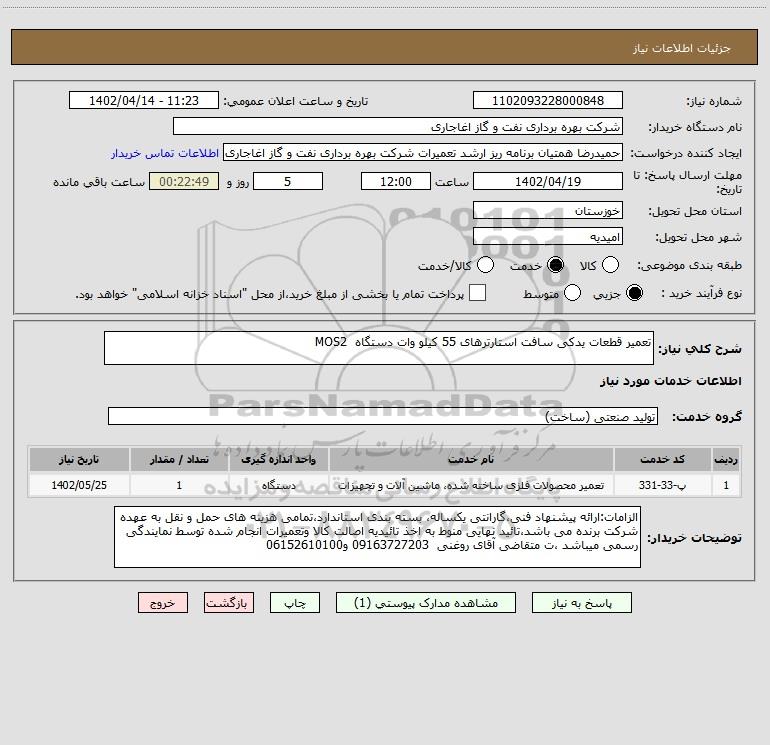Select the کالا radio button

610,265
